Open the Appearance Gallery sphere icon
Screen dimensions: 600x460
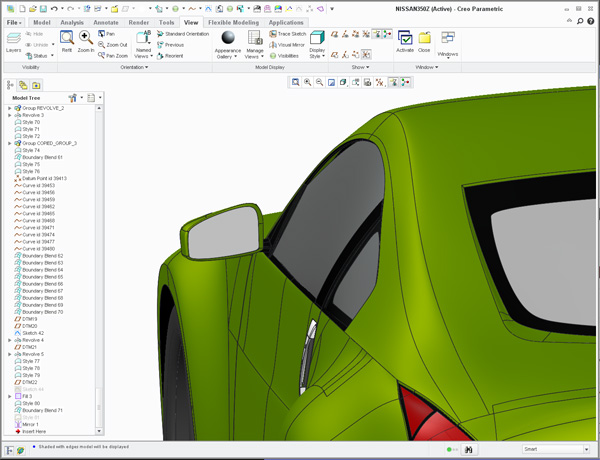[228, 38]
